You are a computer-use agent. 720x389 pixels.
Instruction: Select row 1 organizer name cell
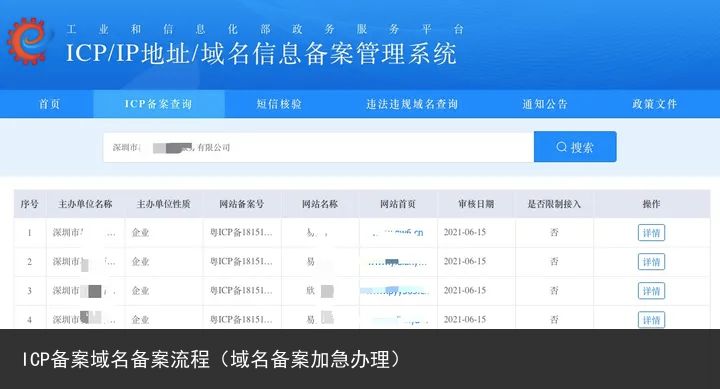point(84,233)
